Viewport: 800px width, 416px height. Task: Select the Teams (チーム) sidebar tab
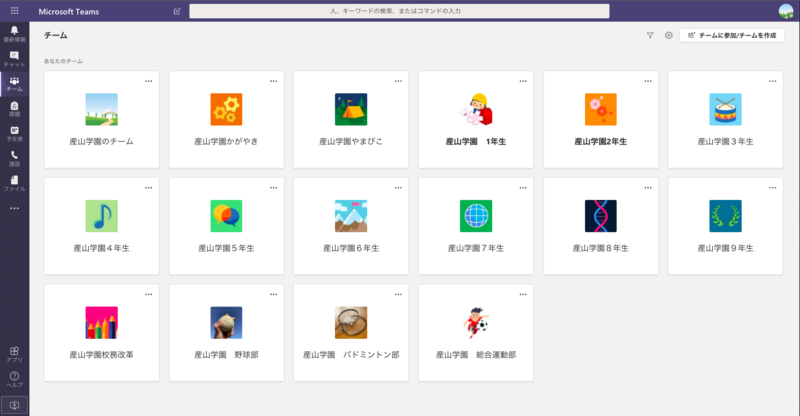(x=14, y=84)
